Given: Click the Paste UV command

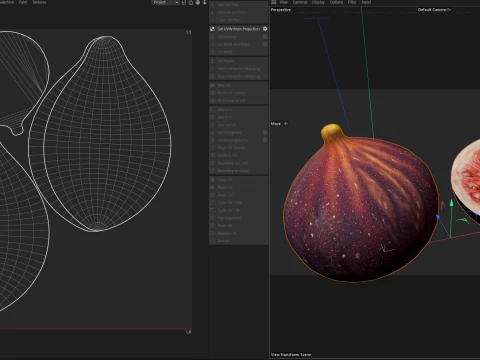Looking at the screenshot, I should pyautogui.click(x=239, y=187).
